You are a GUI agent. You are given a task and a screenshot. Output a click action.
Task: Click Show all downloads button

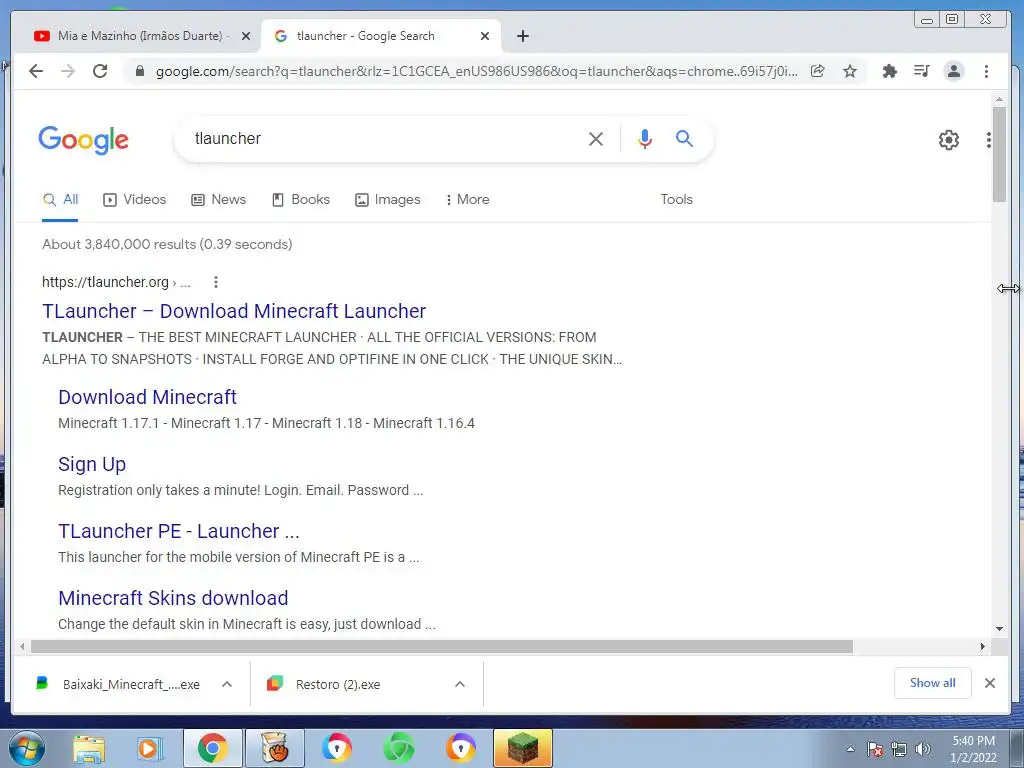coord(933,683)
